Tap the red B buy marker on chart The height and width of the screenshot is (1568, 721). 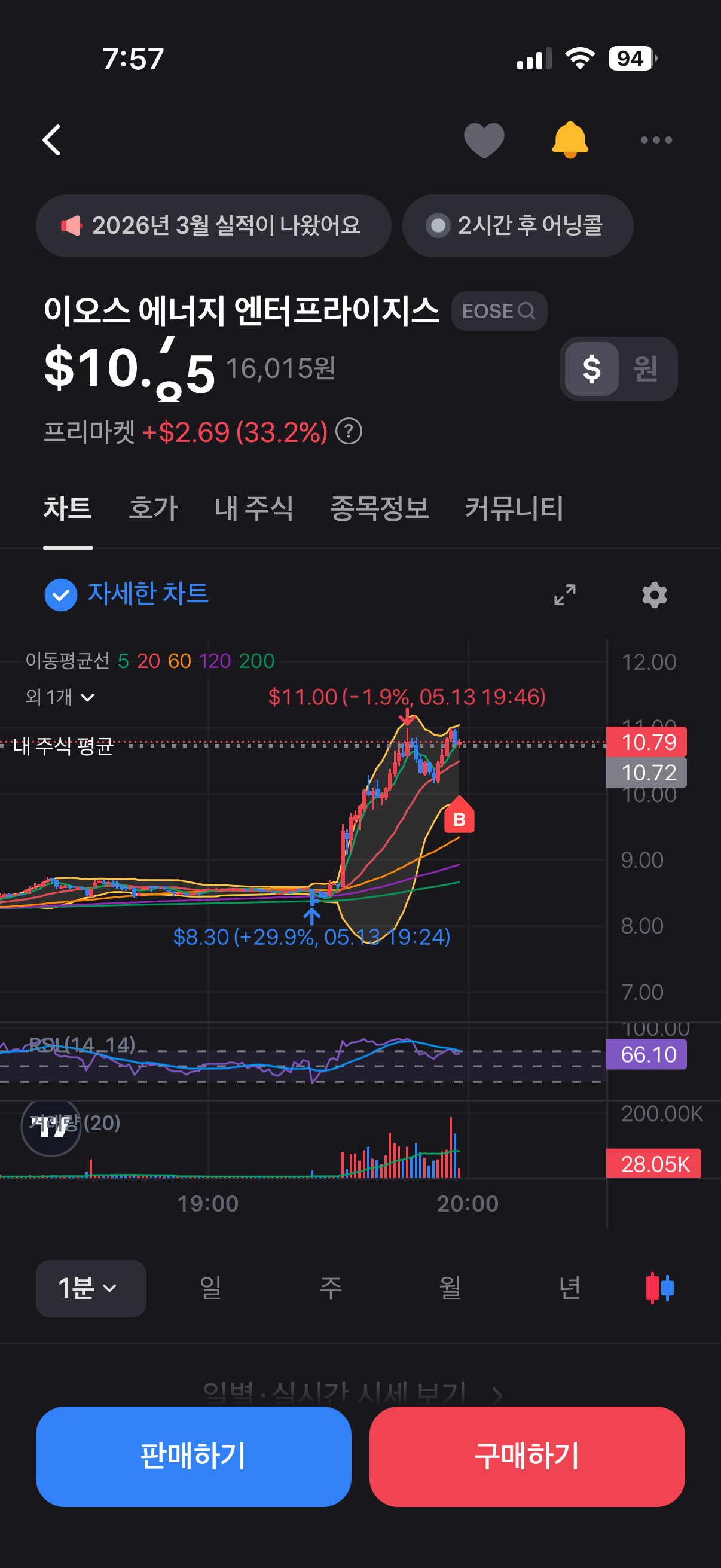tap(459, 815)
